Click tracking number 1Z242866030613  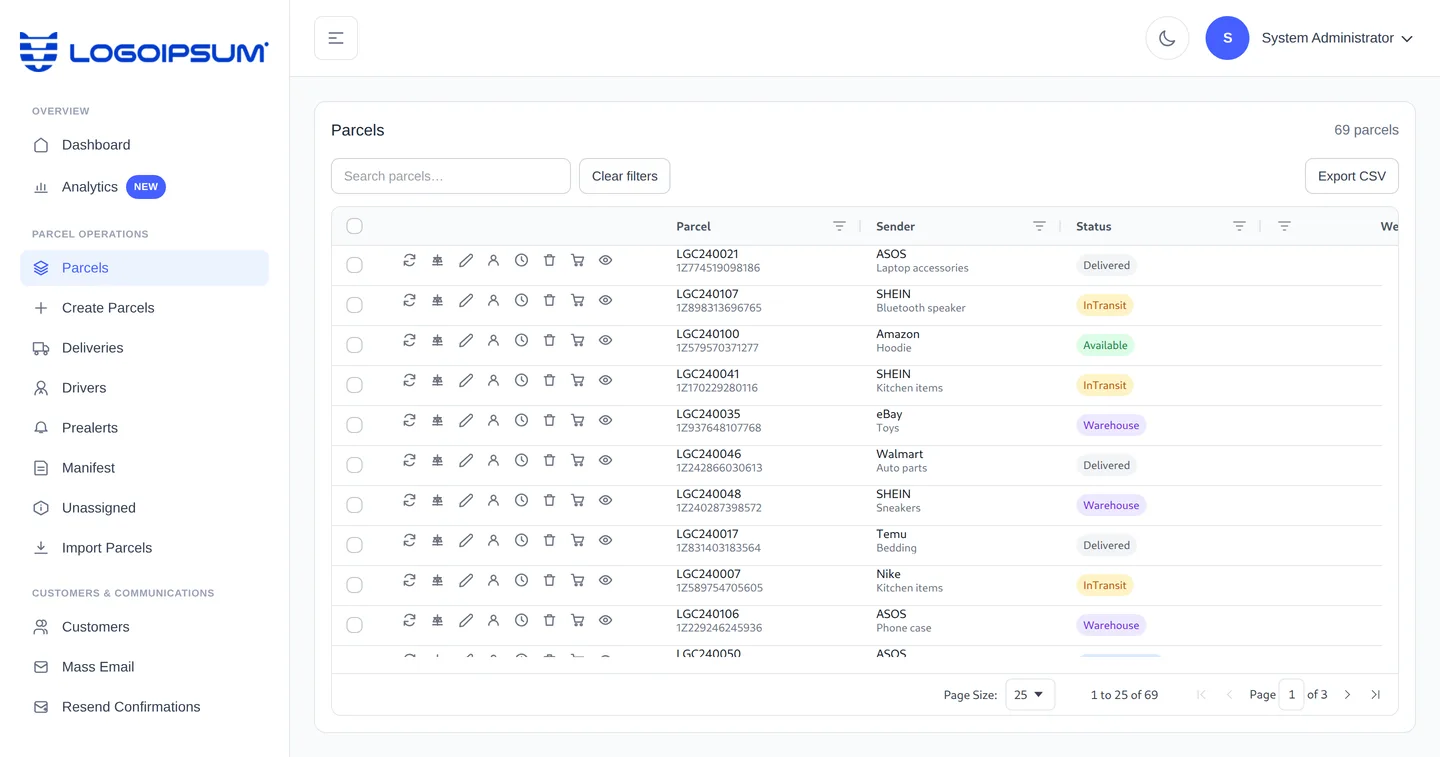(x=719, y=468)
